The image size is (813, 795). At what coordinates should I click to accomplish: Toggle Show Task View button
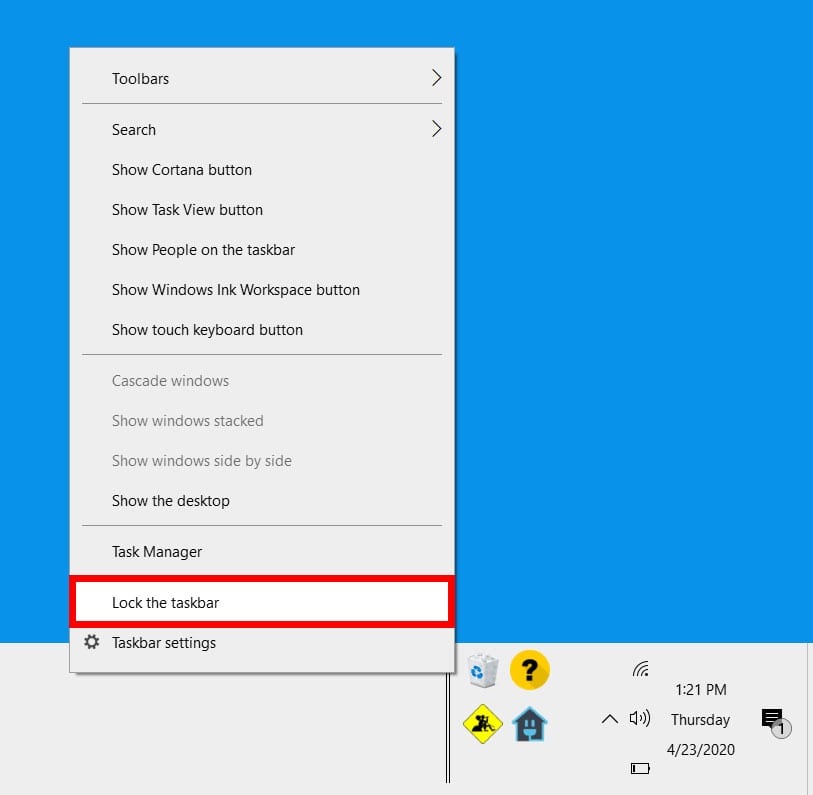[187, 210]
